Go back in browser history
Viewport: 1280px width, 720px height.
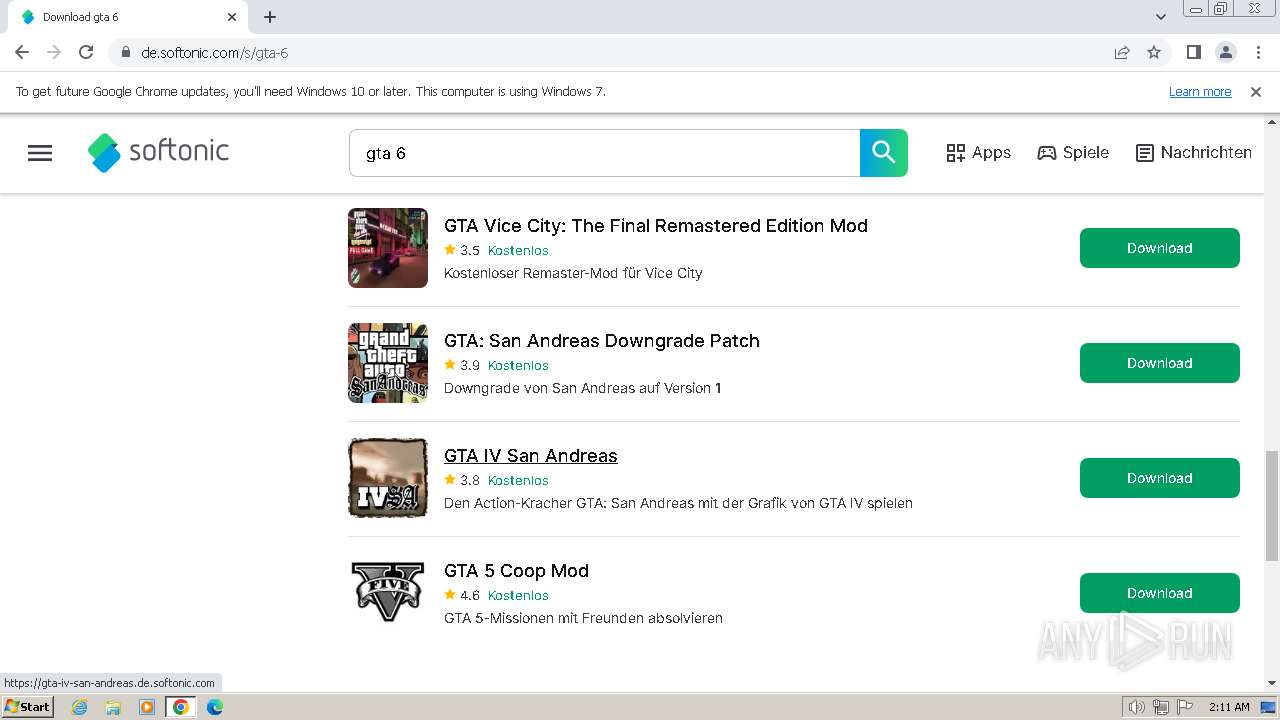pyautogui.click(x=22, y=52)
